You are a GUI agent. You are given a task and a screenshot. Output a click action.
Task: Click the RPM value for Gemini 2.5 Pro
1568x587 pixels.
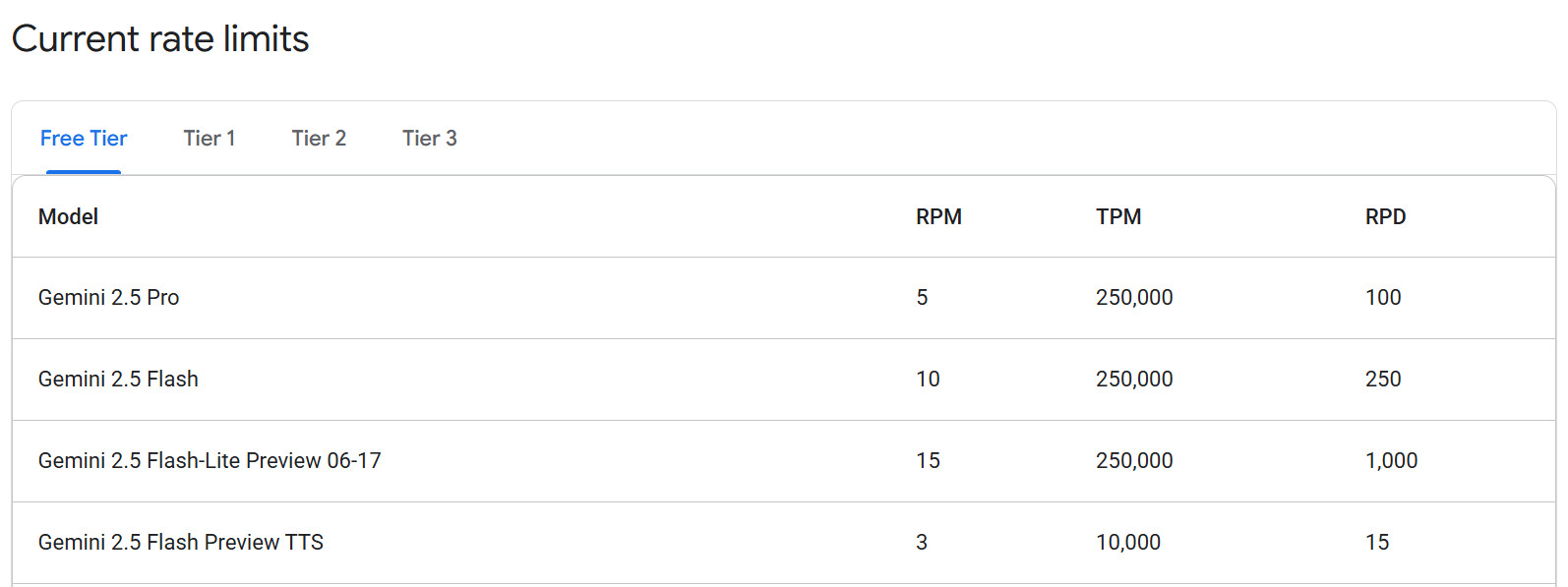922,298
